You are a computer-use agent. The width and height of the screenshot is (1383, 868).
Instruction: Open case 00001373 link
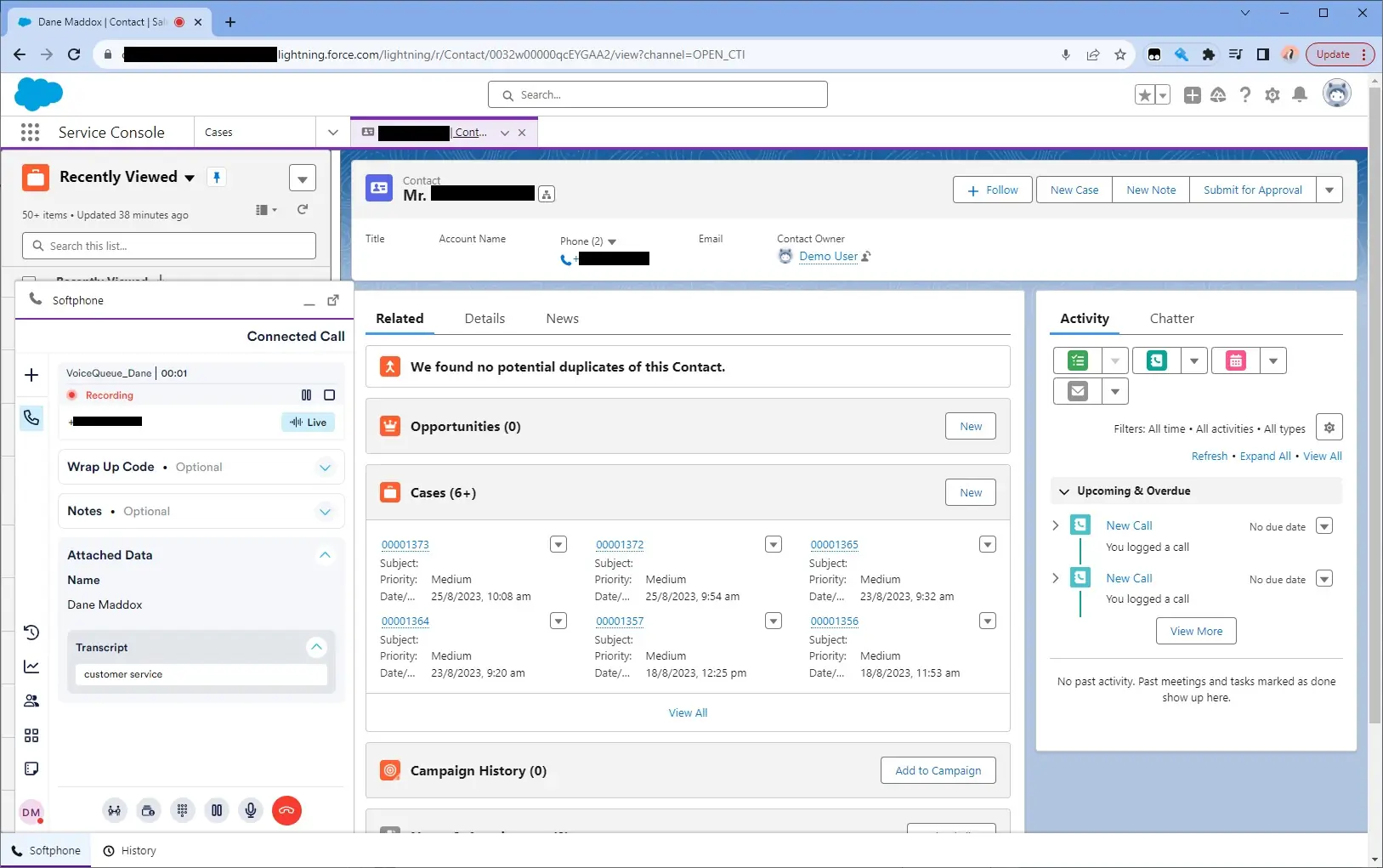pyautogui.click(x=405, y=545)
